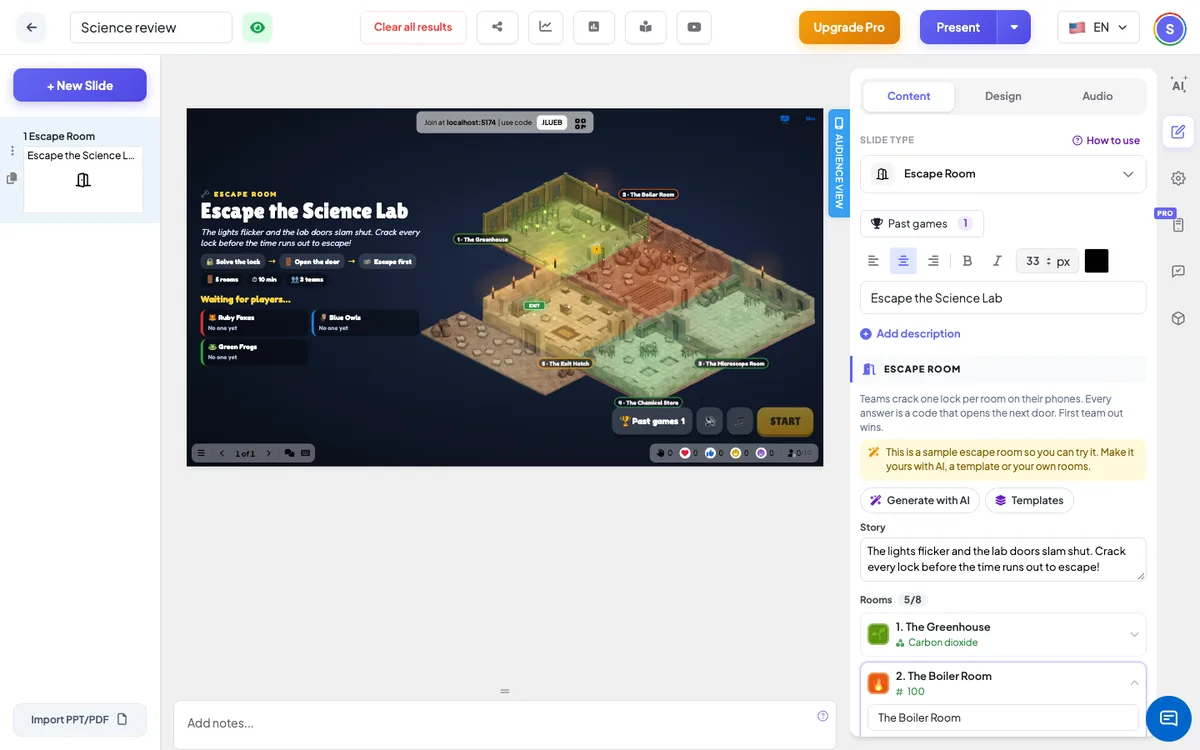Image resolution: width=1200 pixels, height=750 pixels.
Task: Click the Story text area
Action: click(x=1003, y=559)
